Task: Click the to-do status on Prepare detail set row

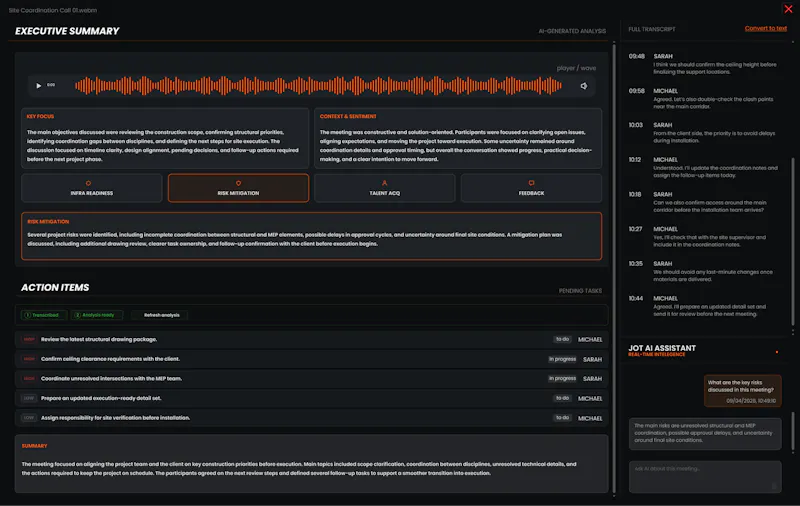Action: click(562, 398)
